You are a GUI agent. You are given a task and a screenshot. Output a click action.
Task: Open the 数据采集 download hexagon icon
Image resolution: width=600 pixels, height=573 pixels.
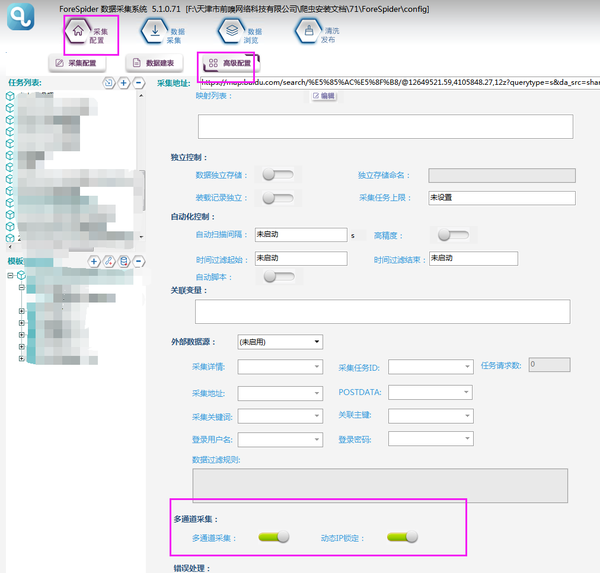click(155, 31)
